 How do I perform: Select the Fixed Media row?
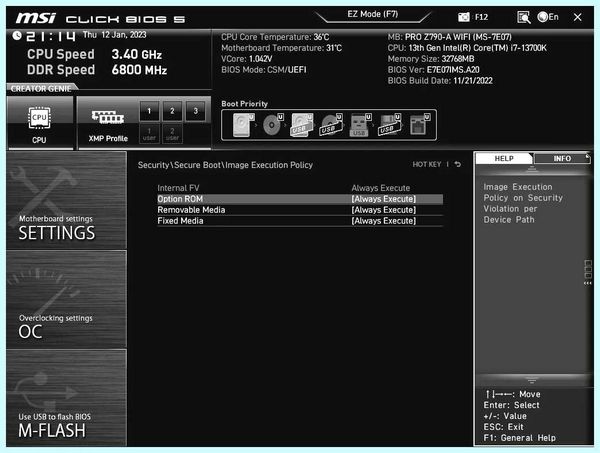(x=300, y=221)
